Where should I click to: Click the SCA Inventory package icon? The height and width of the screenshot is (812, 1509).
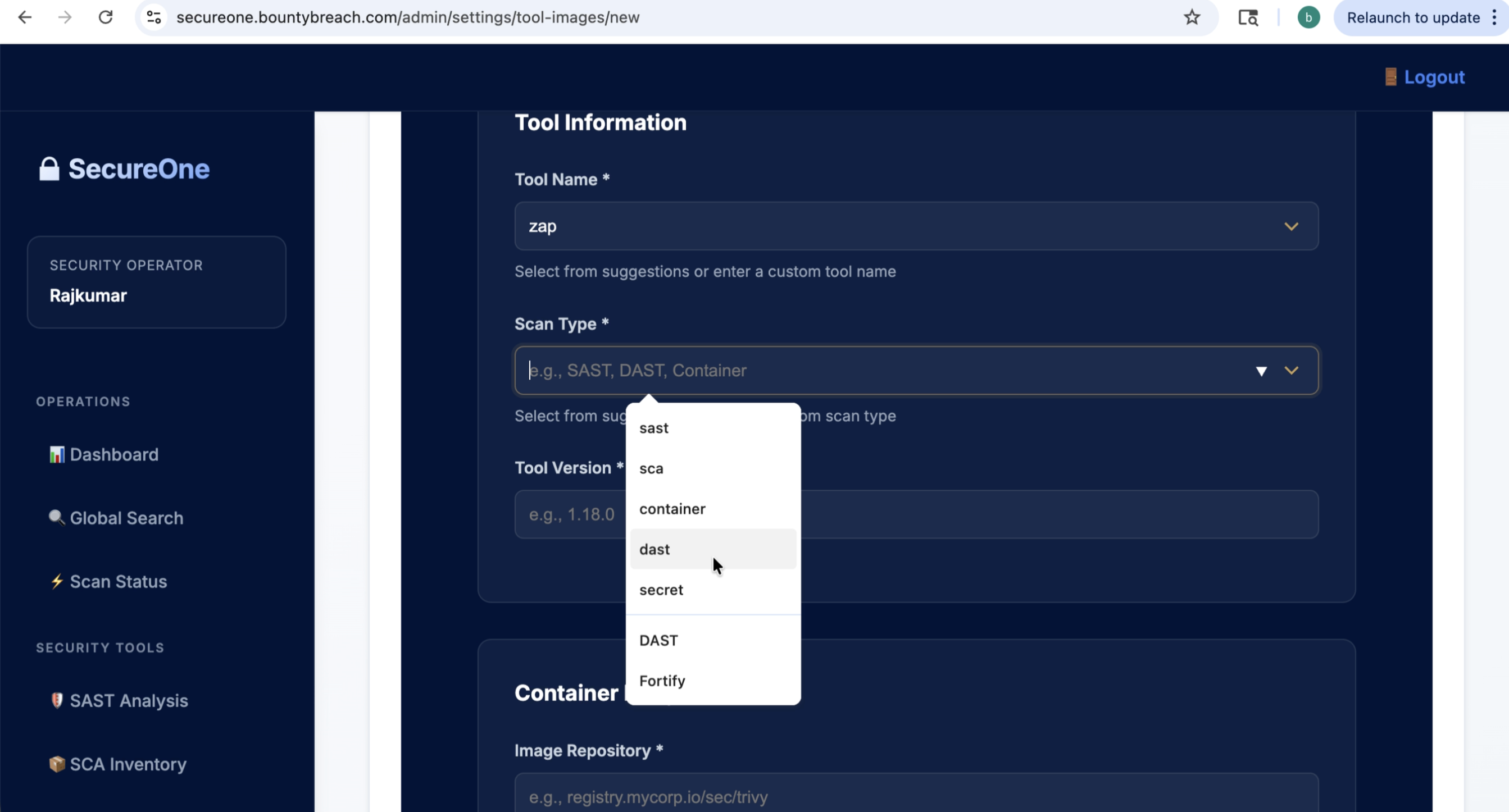(x=57, y=764)
